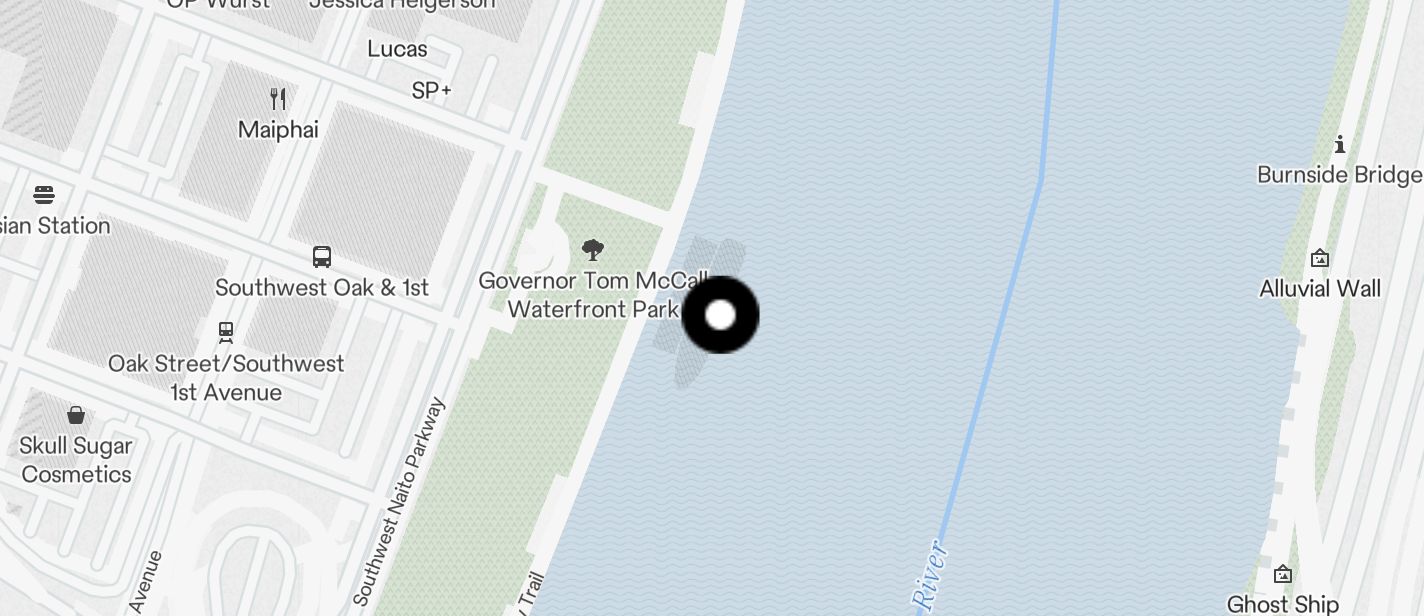Select the SP+ parking label
The height and width of the screenshot is (616, 1424).
pos(432,91)
